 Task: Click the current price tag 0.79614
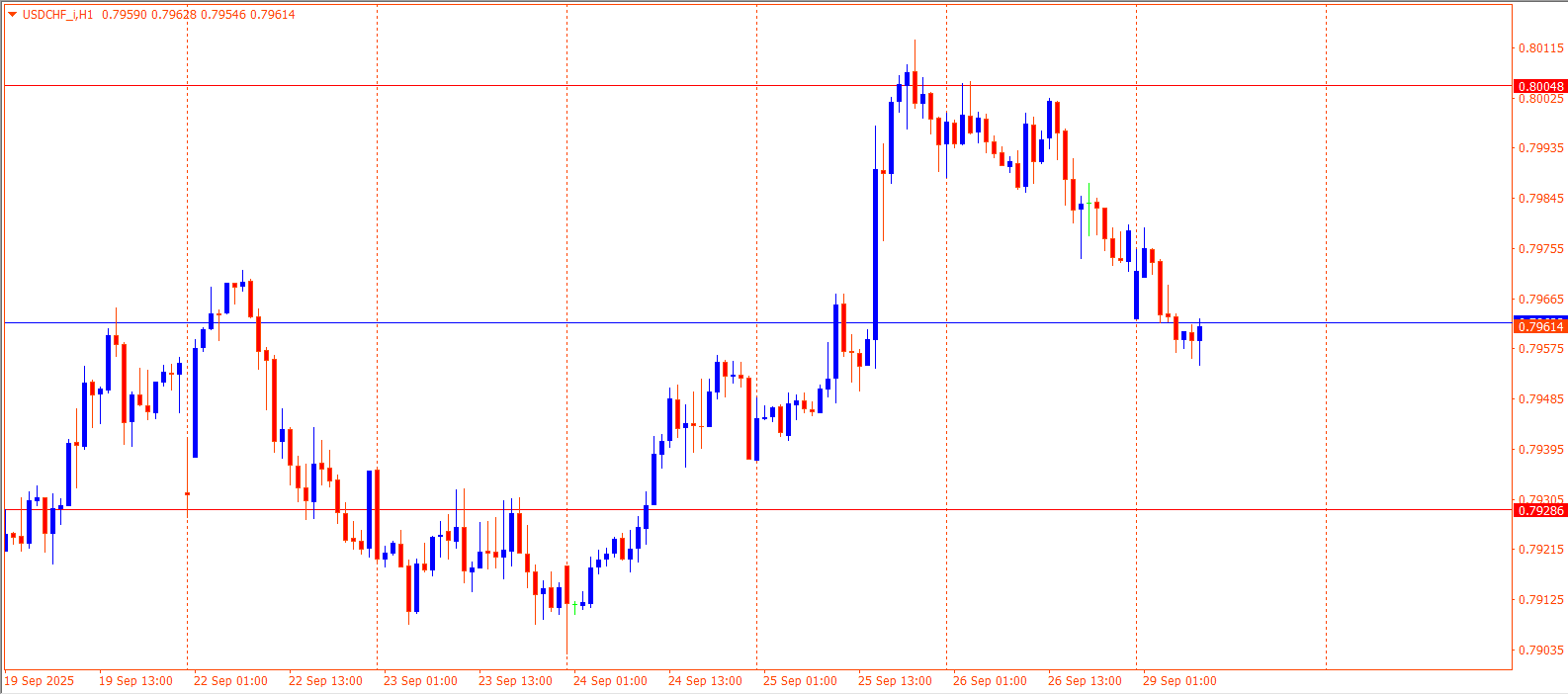point(1540,327)
